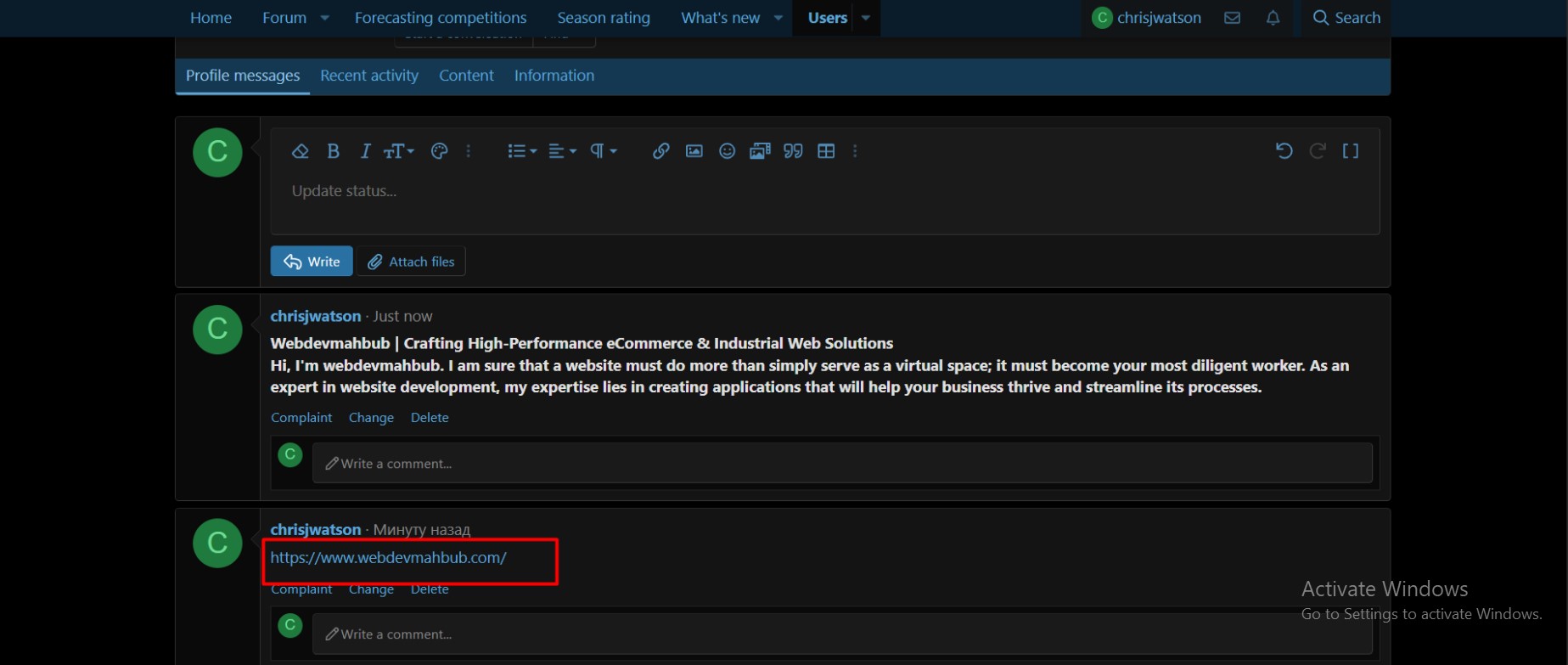Click the small avatar beside the Webdevmahbub post's comment box

[x=290, y=455]
